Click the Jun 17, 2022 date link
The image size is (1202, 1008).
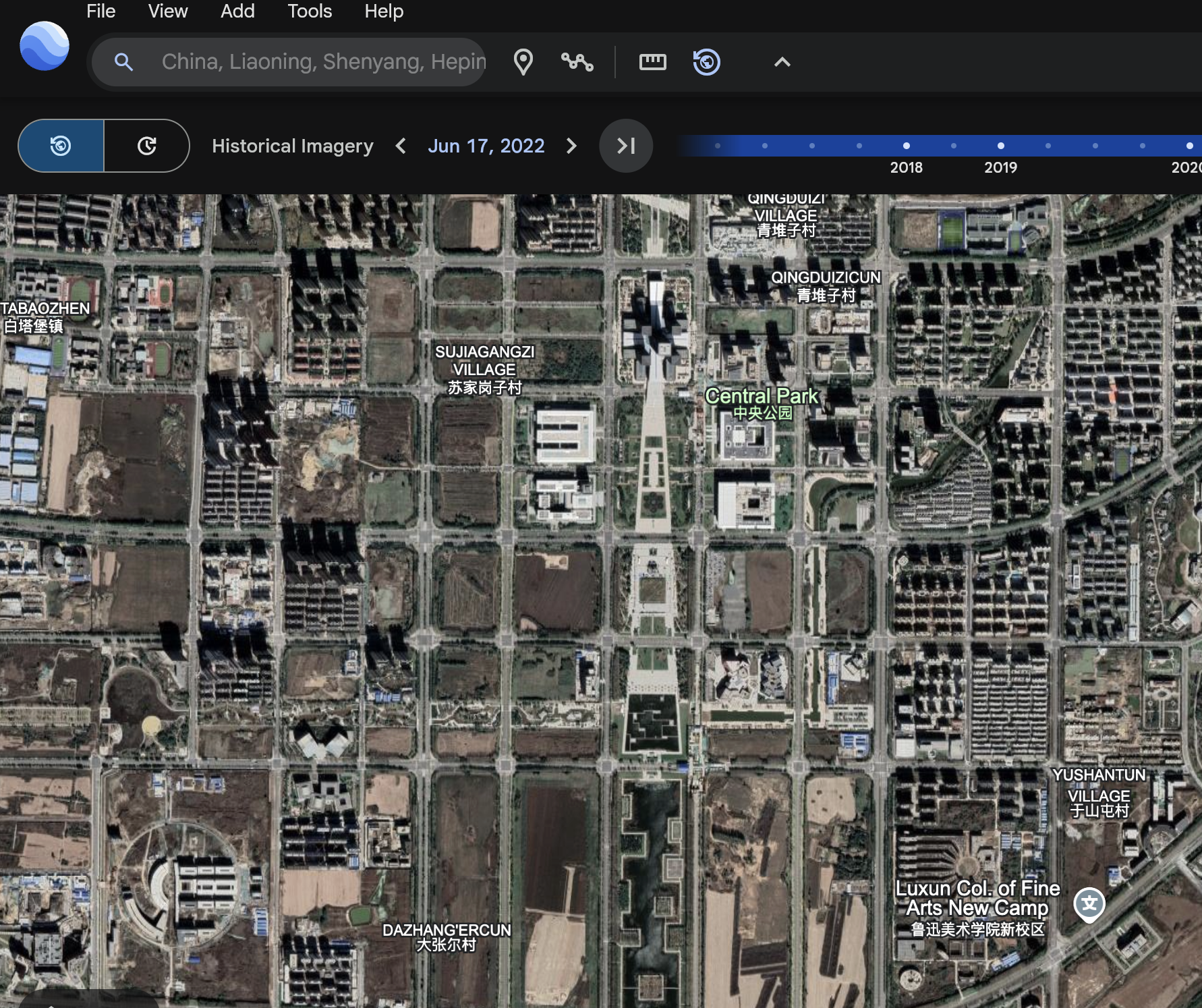(x=486, y=146)
